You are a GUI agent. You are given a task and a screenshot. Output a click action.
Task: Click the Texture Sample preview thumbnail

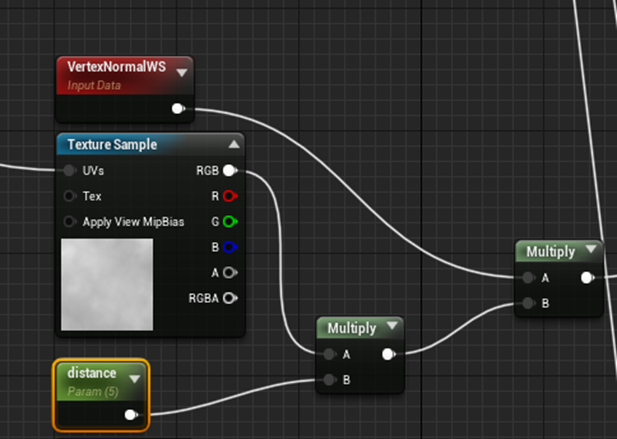pyautogui.click(x=107, y=284)
